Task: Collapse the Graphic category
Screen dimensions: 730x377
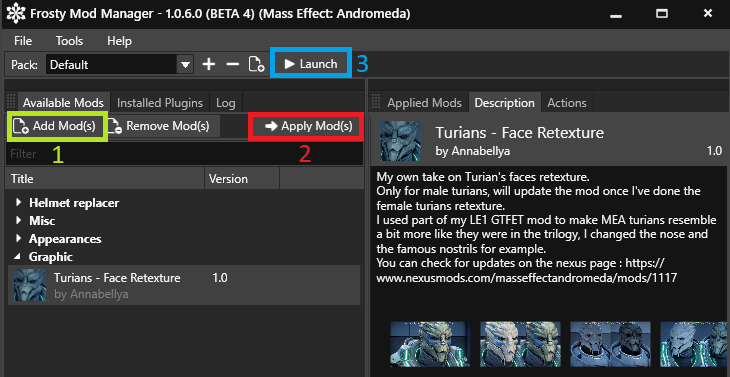Action: coord(19,256)
